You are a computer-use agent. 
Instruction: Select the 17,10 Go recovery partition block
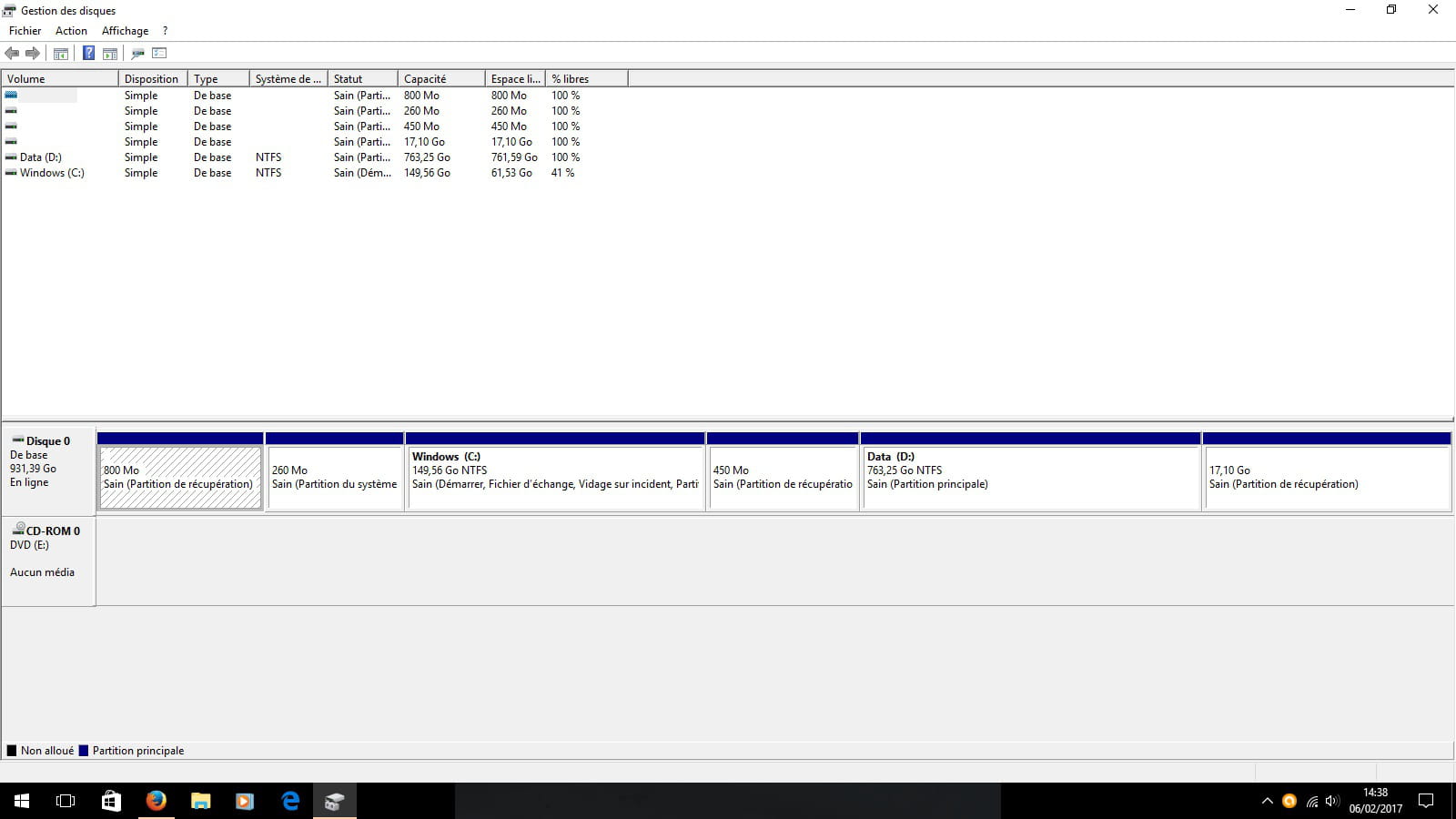(1327, 471)
